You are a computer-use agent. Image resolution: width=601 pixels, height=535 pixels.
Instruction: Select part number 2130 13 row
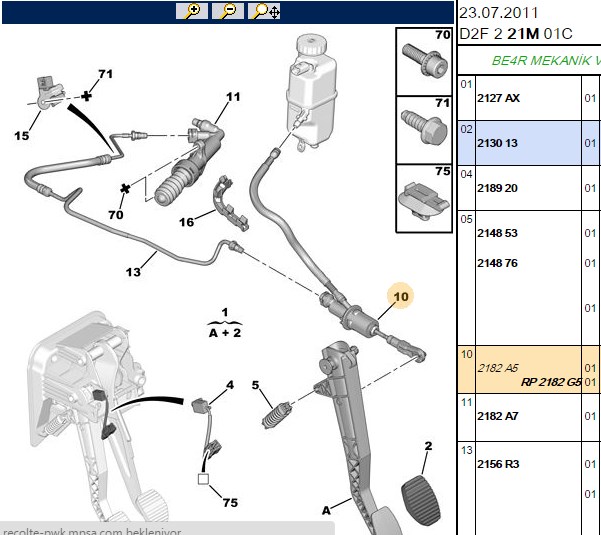tap(529, 143)
